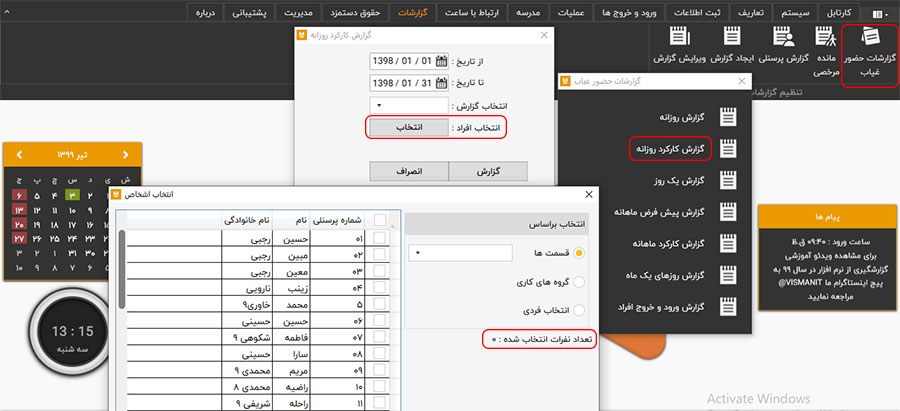Select day ۱۳ in the تیر calendar
The image size is (900, 411).
click(19, 210)
